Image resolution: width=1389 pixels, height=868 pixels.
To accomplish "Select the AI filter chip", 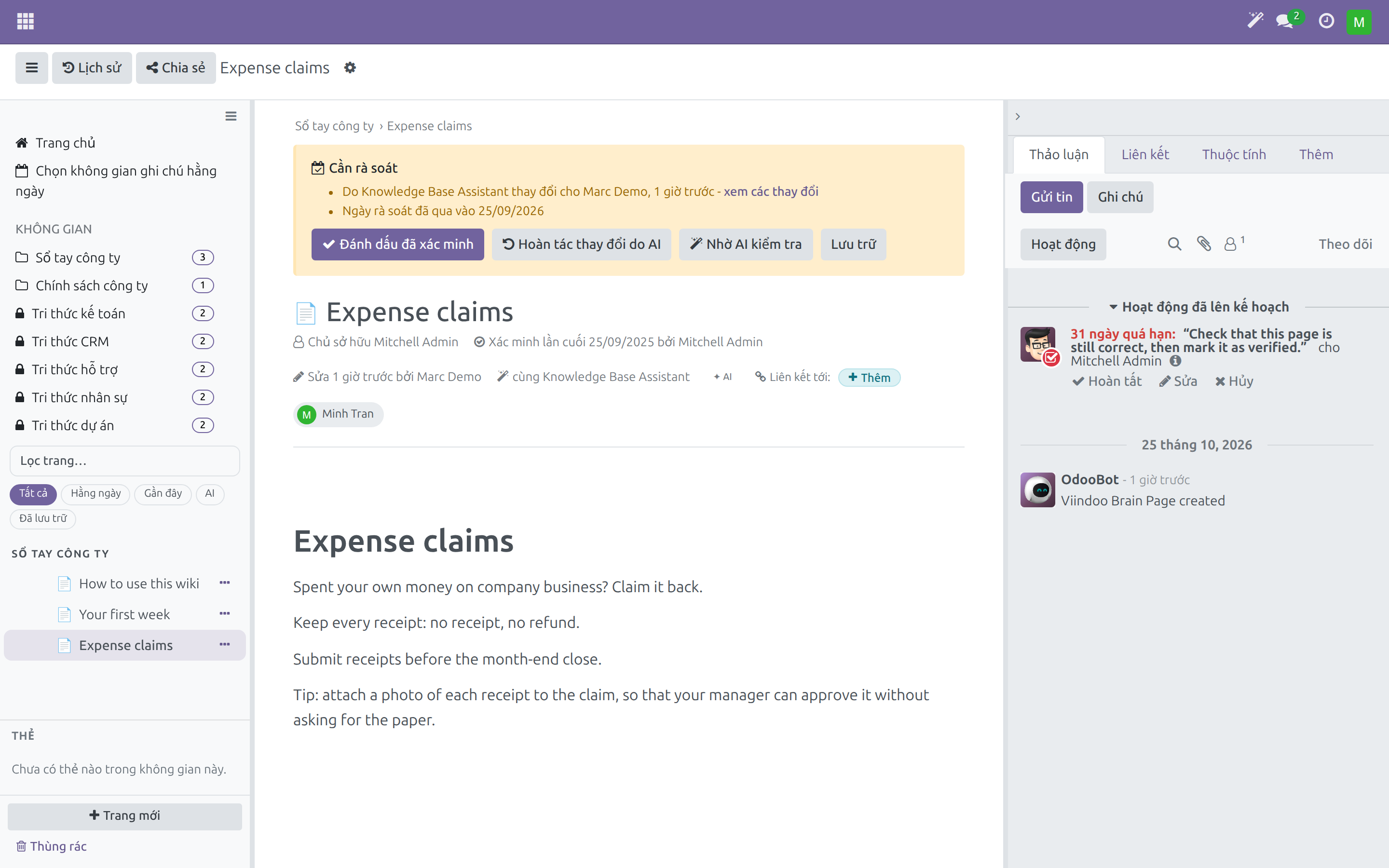I will (x=209, y=494).
